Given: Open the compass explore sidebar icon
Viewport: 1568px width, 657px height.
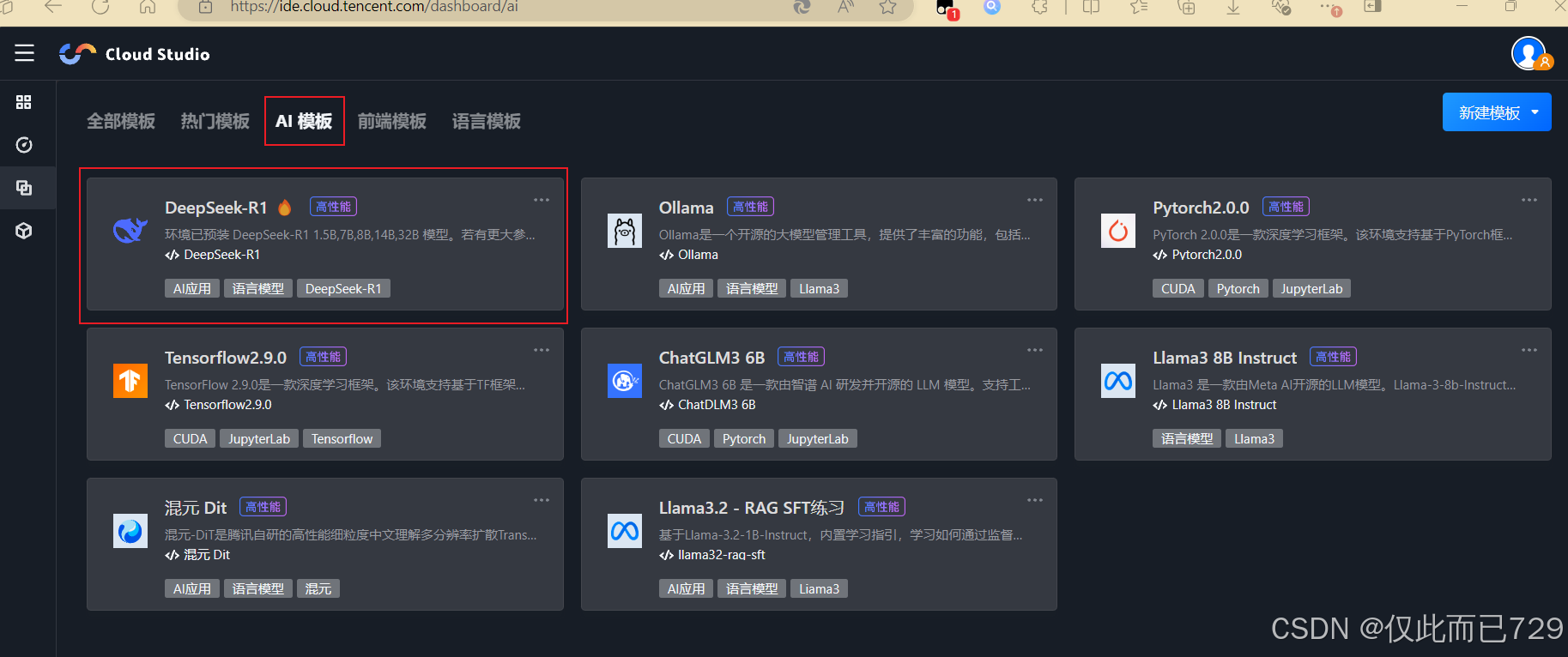Looking at the screenshot, I should pyautogui.click(x=24, y=145).
